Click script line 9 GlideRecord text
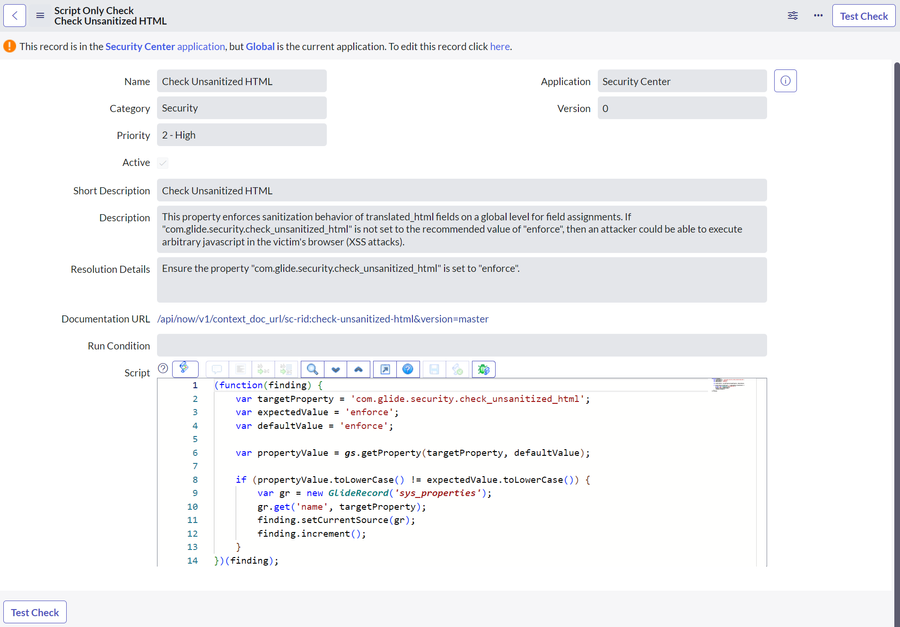 coord(359,493)
